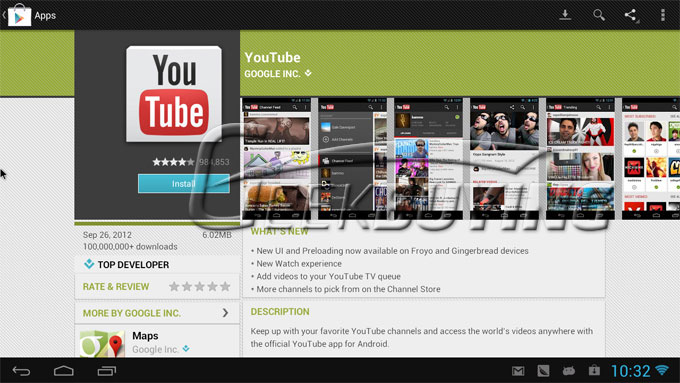Open the recent apps button
The width and height of the screenshot is (680, 383).
pyautogui.click(x=107, y=371)
